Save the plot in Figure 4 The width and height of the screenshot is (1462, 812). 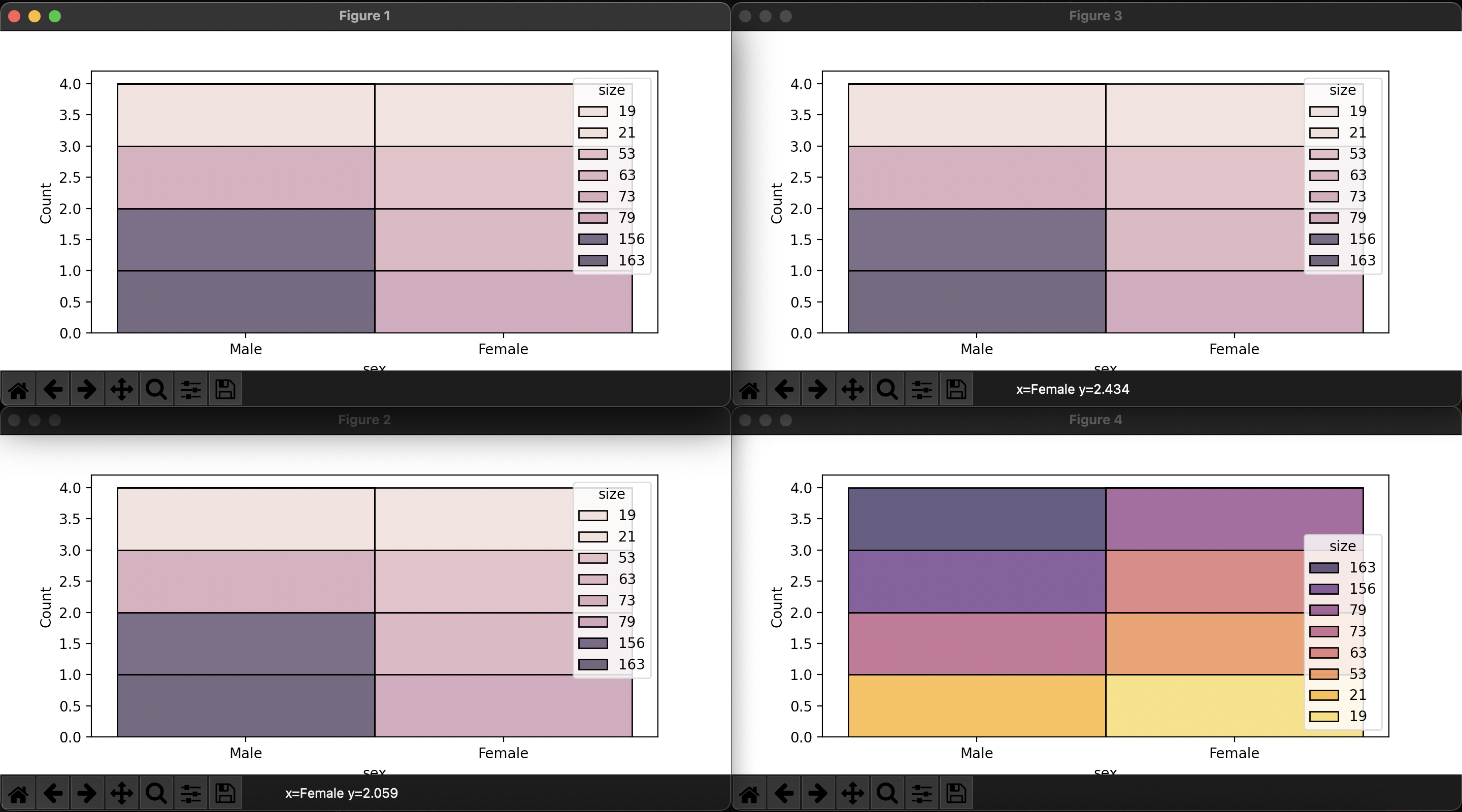coord(956,793)
